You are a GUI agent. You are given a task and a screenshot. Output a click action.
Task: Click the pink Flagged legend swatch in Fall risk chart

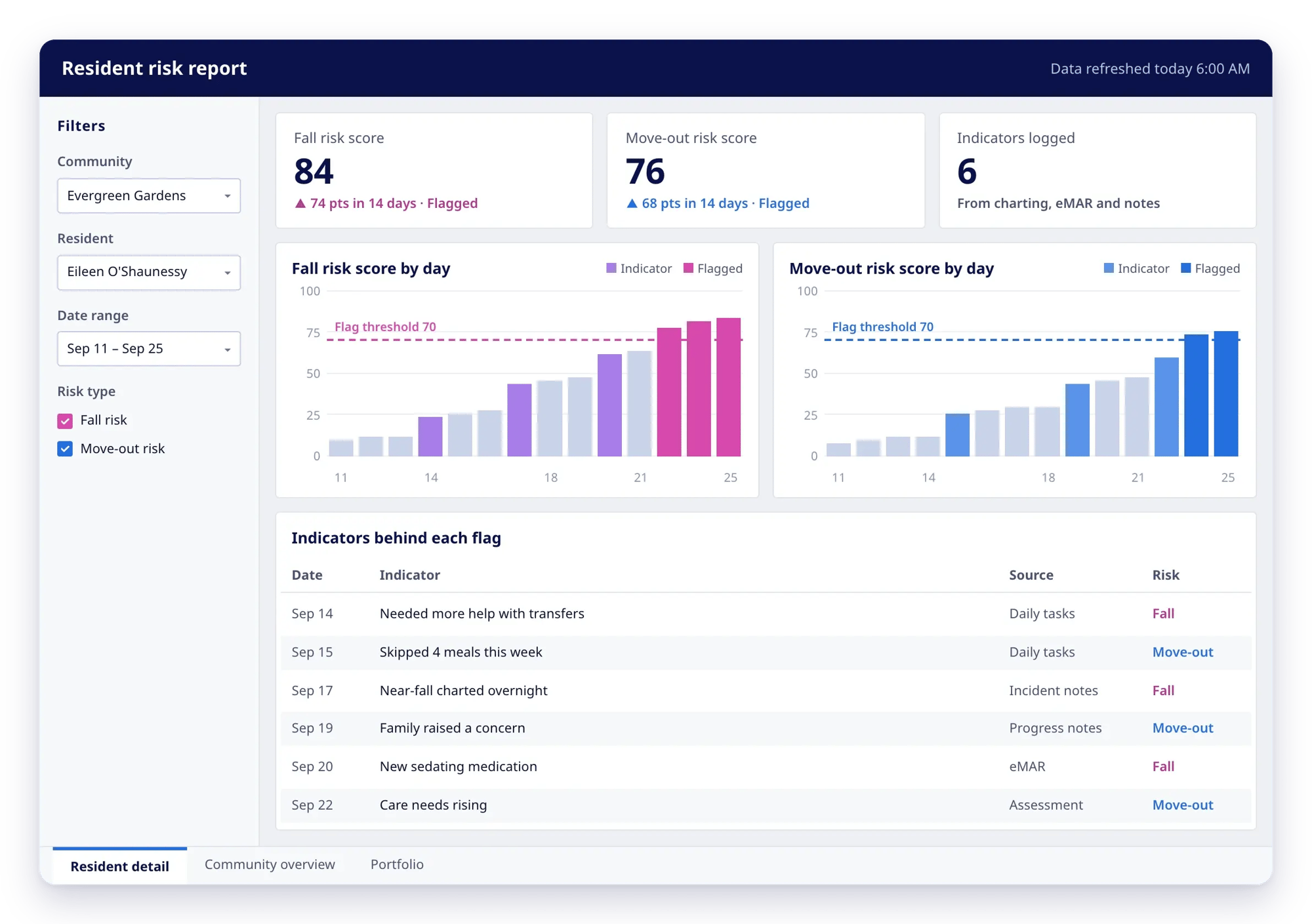[688, 268]
